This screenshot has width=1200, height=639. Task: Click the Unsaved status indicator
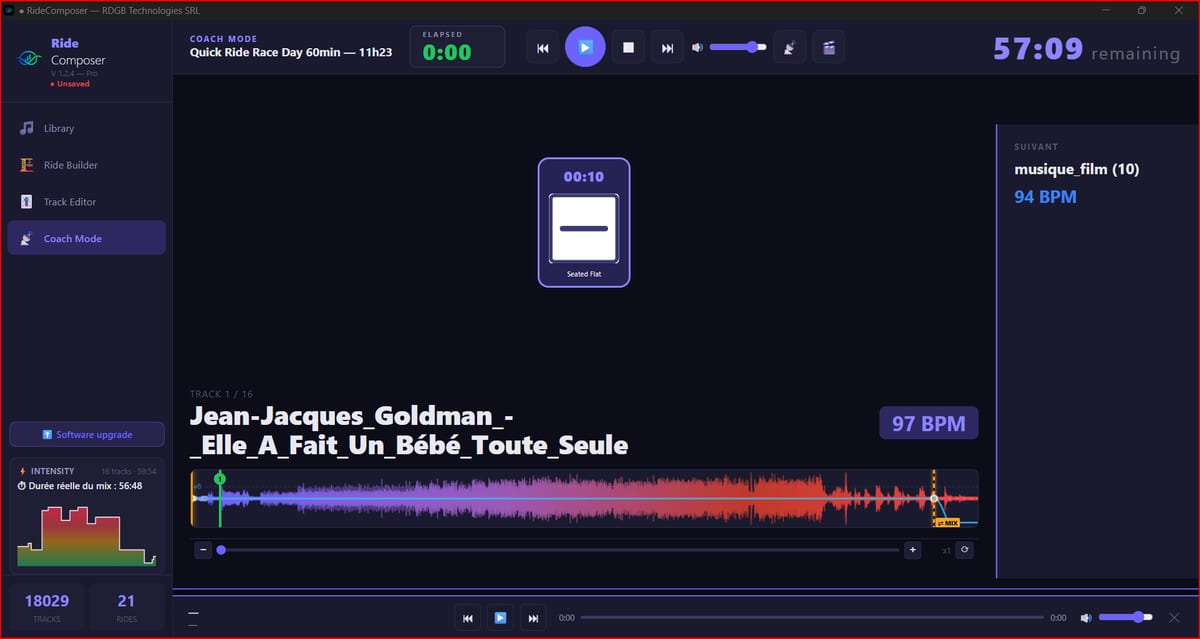pyautogui.click(x=70, y=84)
